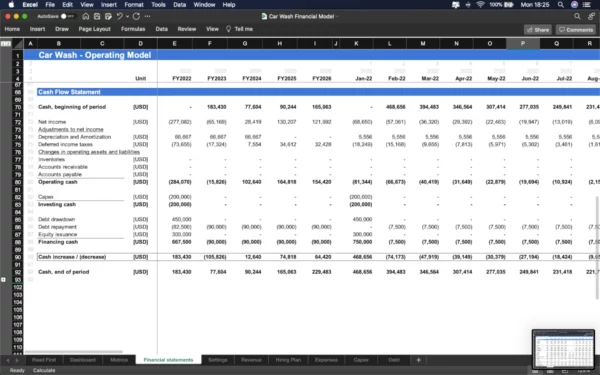Add a new sheet with plus icon
This screenshot has width=600, height=375.
point(418,360)
